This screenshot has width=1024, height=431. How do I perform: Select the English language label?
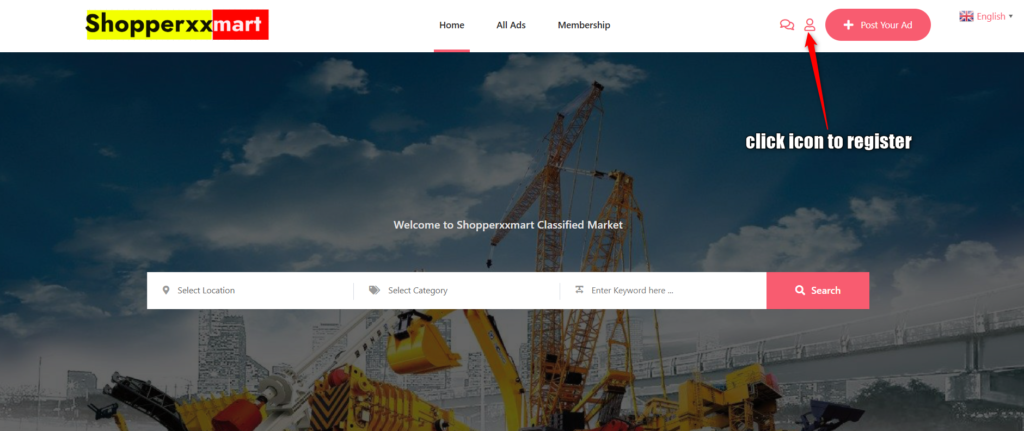[x=991, y=16]
